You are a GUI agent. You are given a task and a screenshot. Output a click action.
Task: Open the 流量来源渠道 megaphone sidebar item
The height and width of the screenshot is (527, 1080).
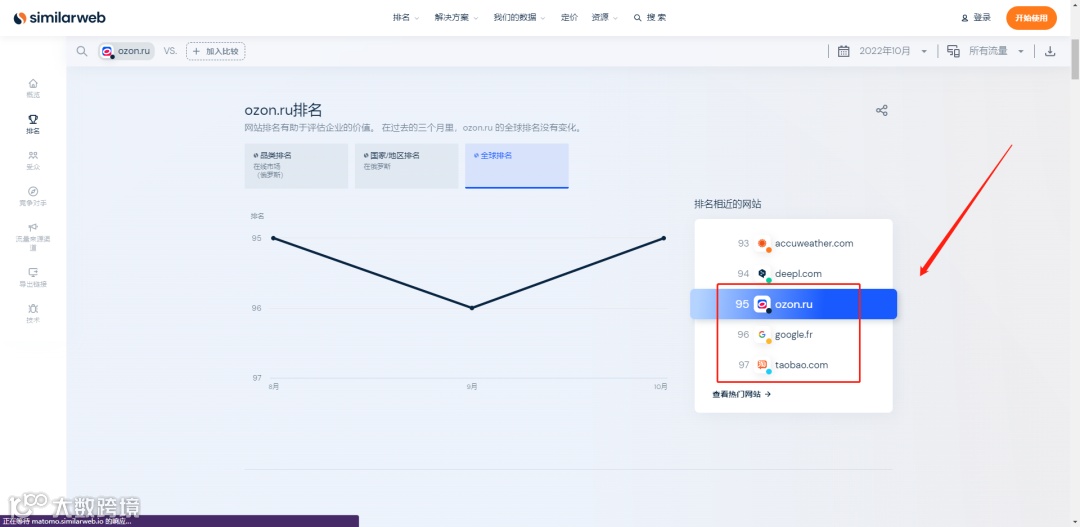(33, 236)
